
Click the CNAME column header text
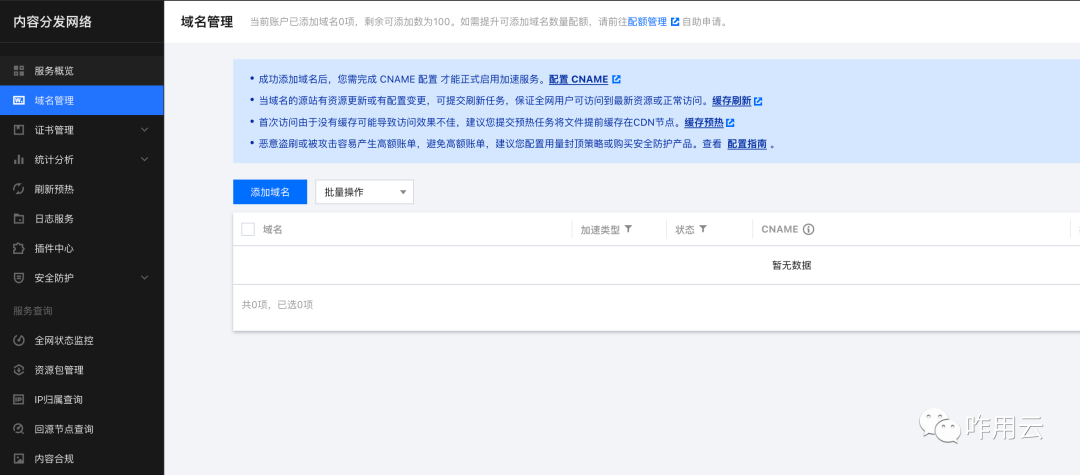(x=780, y=229)
